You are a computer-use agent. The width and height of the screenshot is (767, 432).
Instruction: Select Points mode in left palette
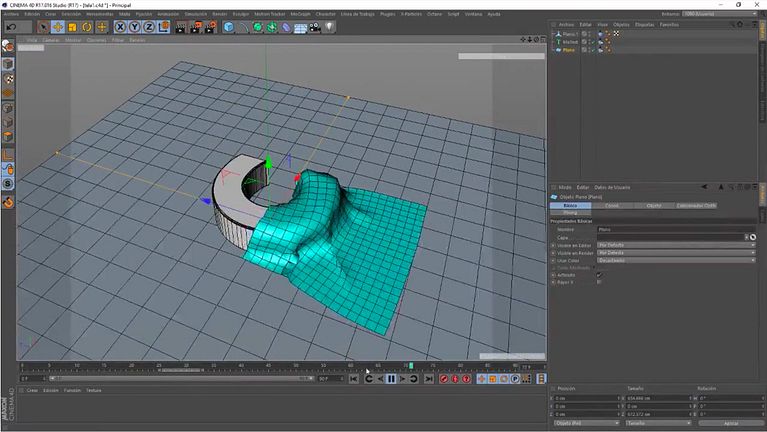[8, 108]
